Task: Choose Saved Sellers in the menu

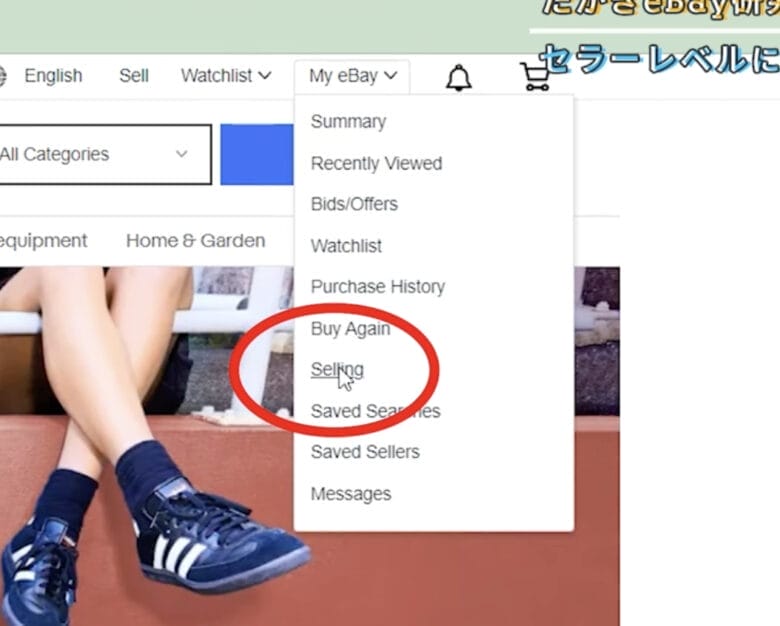Action: 365,452
